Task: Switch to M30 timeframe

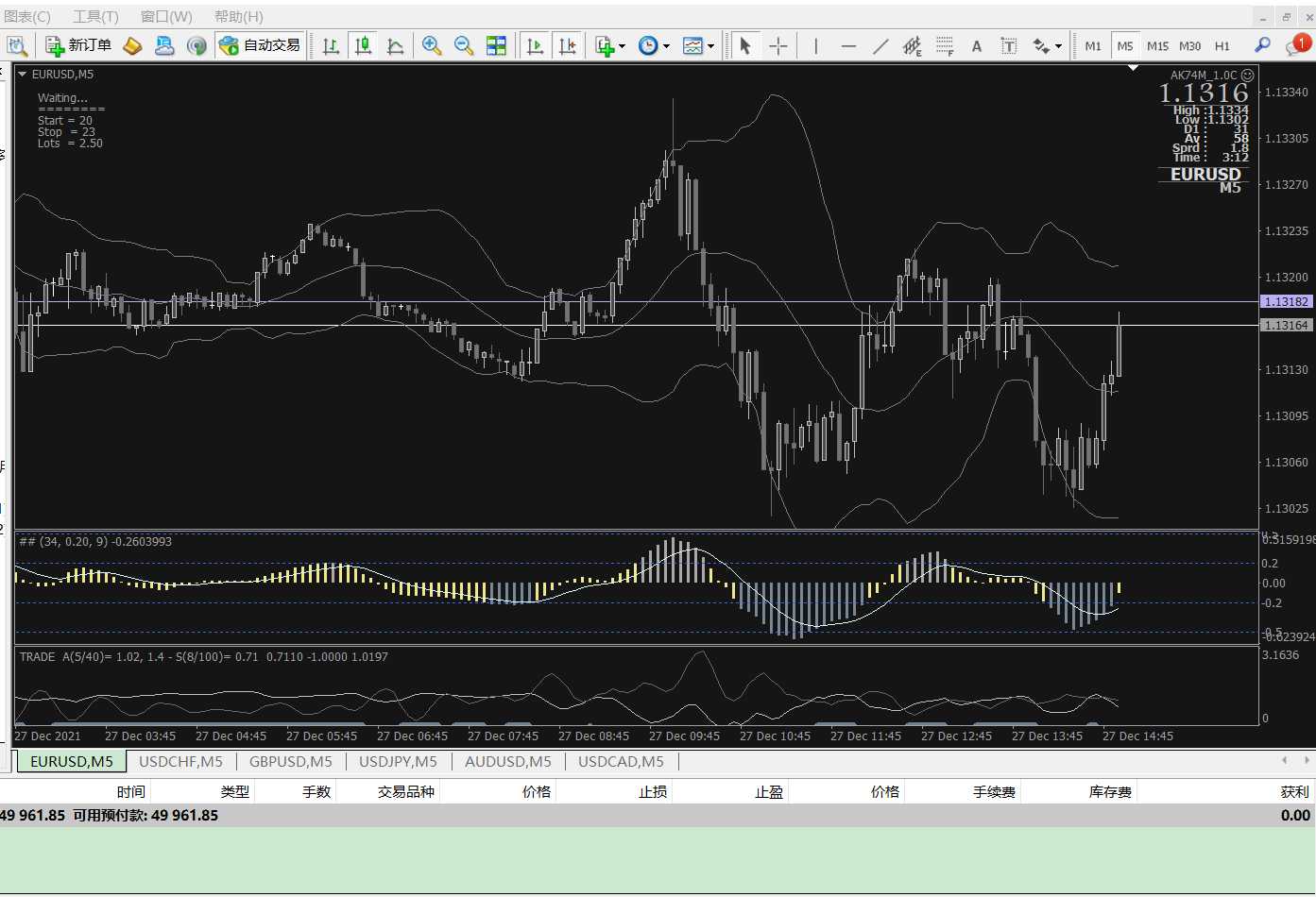Action: pos(1190,45)
